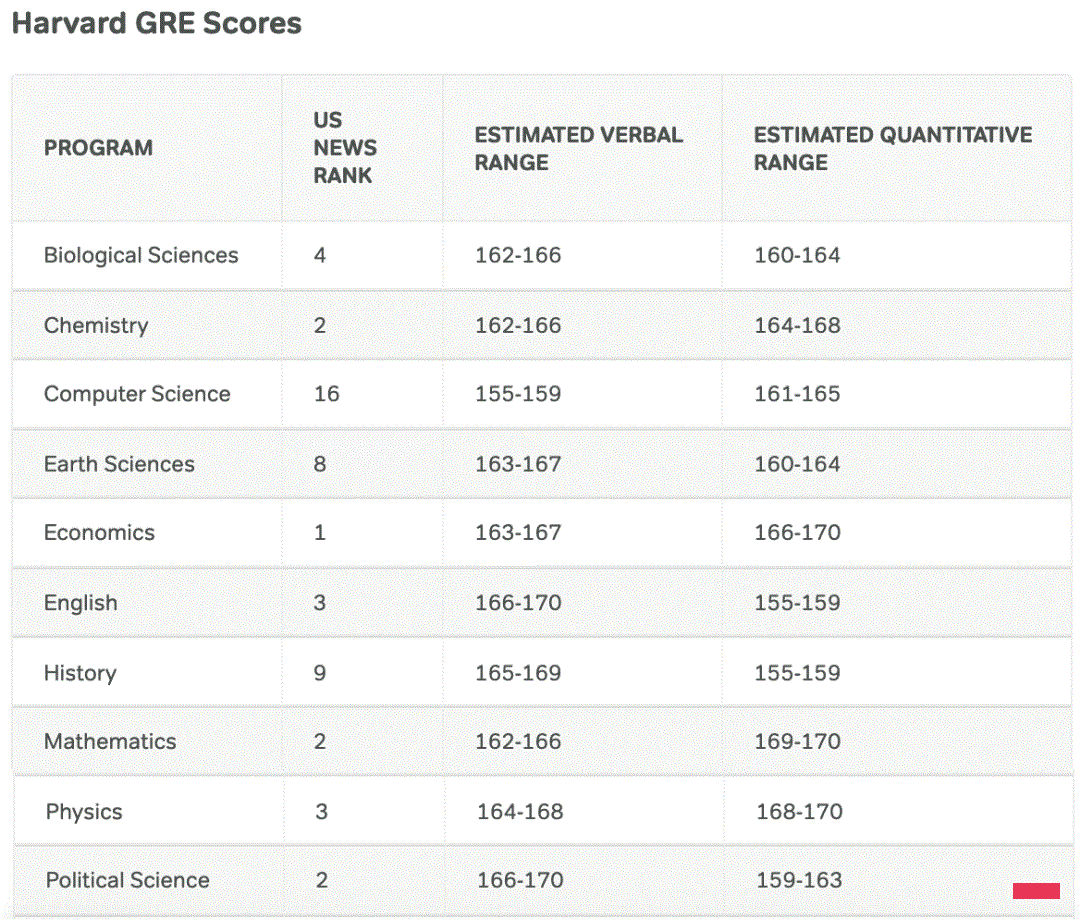Click rank "16" in the Computer Science row
1080x919 pixels.
pyautogui.click(x=326, y=394)
